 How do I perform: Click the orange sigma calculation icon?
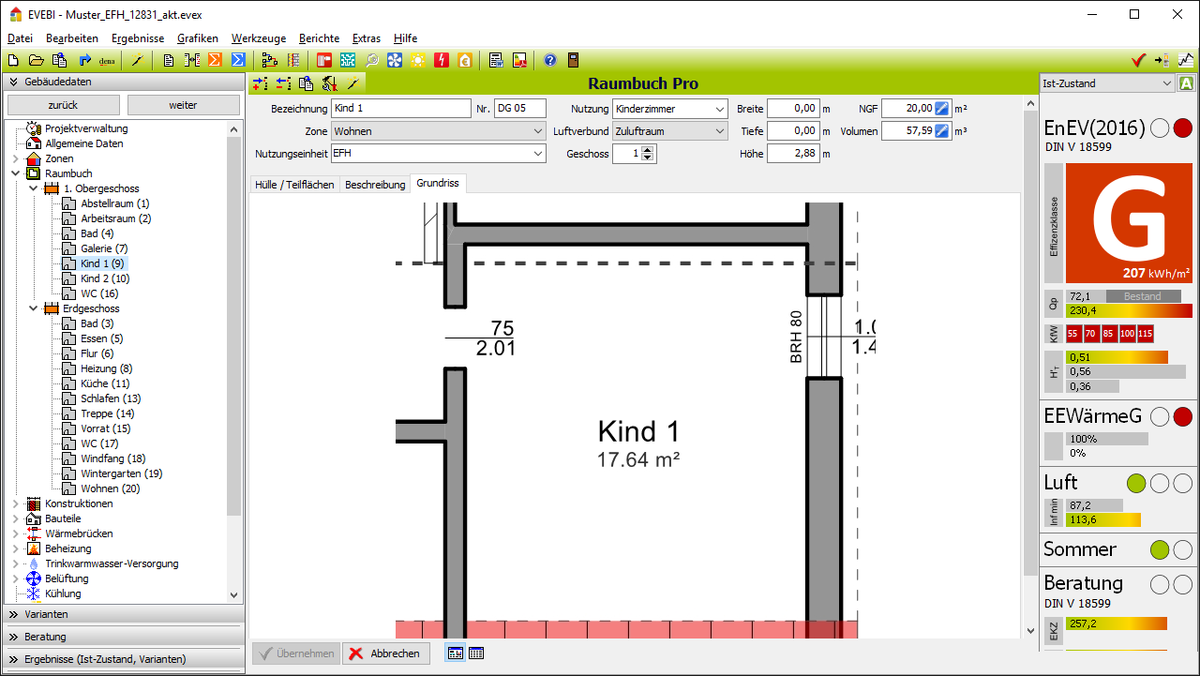(215, 60)
